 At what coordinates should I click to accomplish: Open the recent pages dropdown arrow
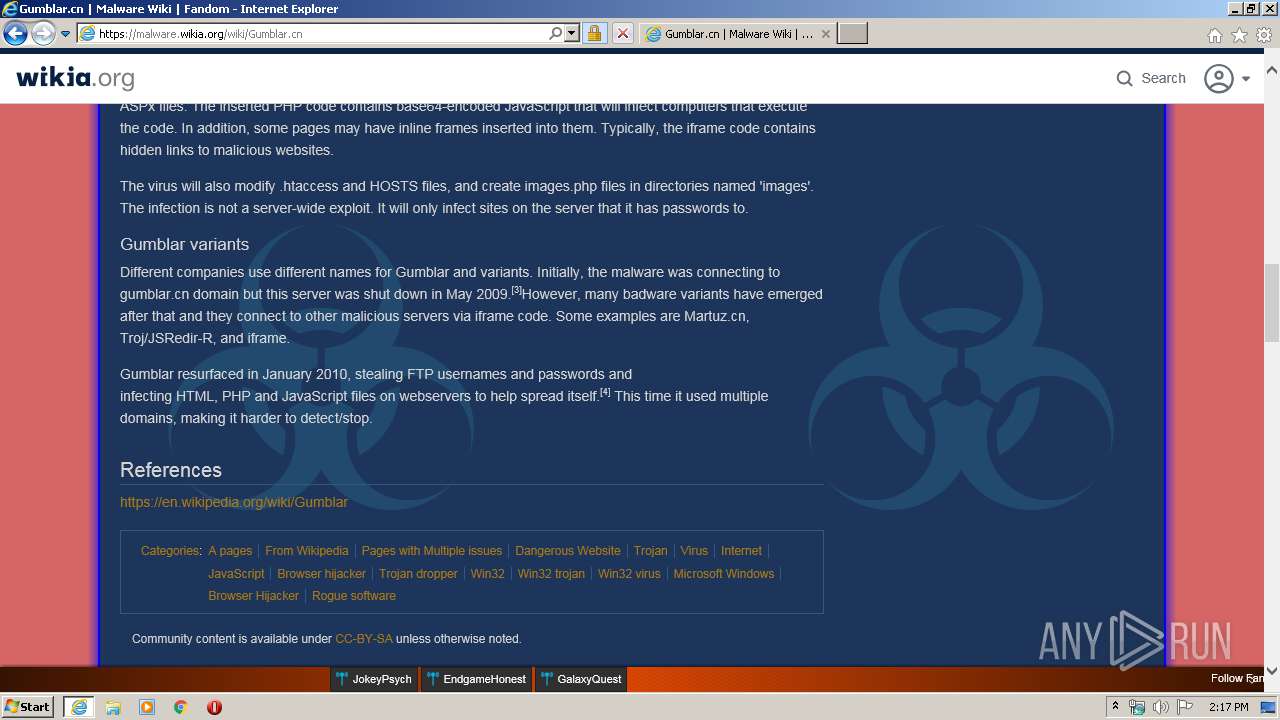click(x=65, y=33)
